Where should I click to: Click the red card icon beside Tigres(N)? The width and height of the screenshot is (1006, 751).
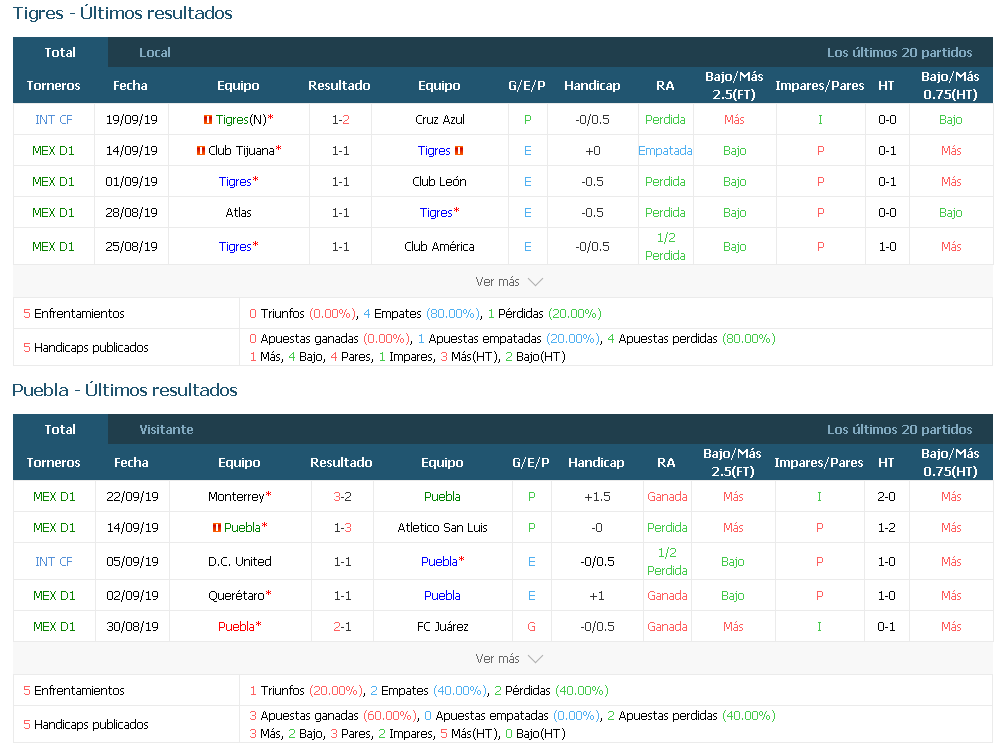(207, 119)
